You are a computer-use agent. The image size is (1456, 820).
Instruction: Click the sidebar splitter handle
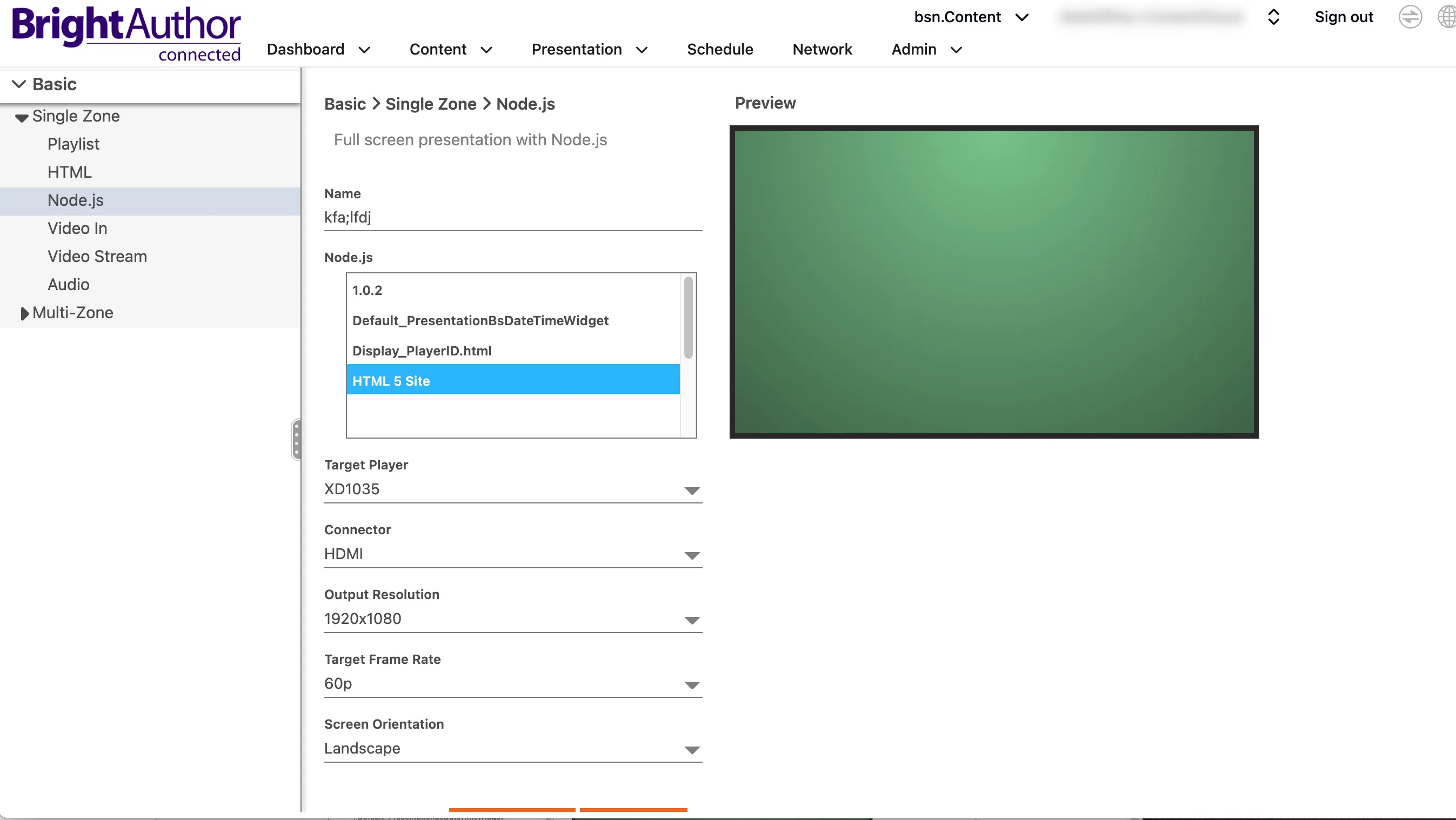(296, 439)
